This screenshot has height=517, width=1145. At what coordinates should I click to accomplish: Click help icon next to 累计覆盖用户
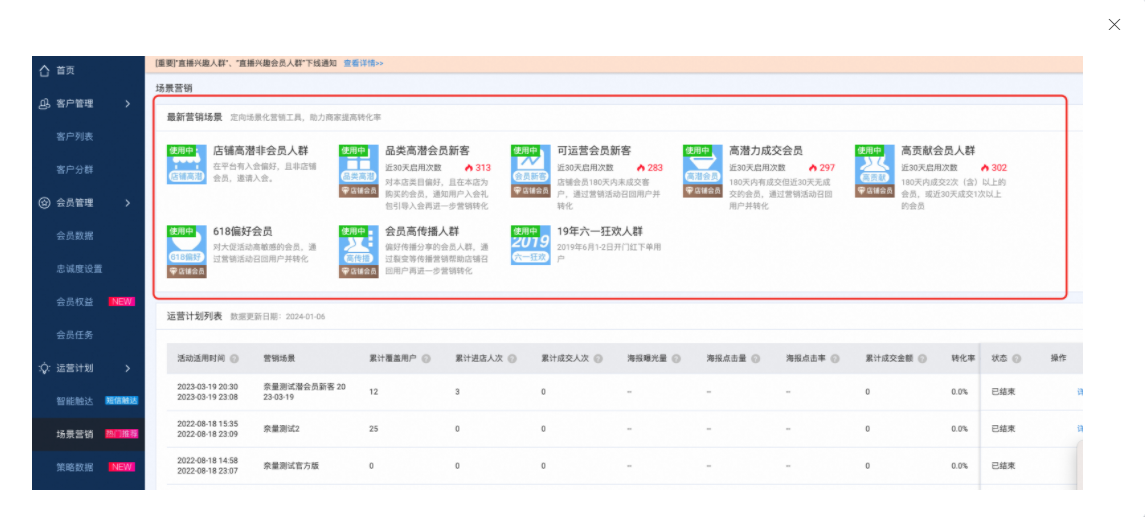click(426, 359)
